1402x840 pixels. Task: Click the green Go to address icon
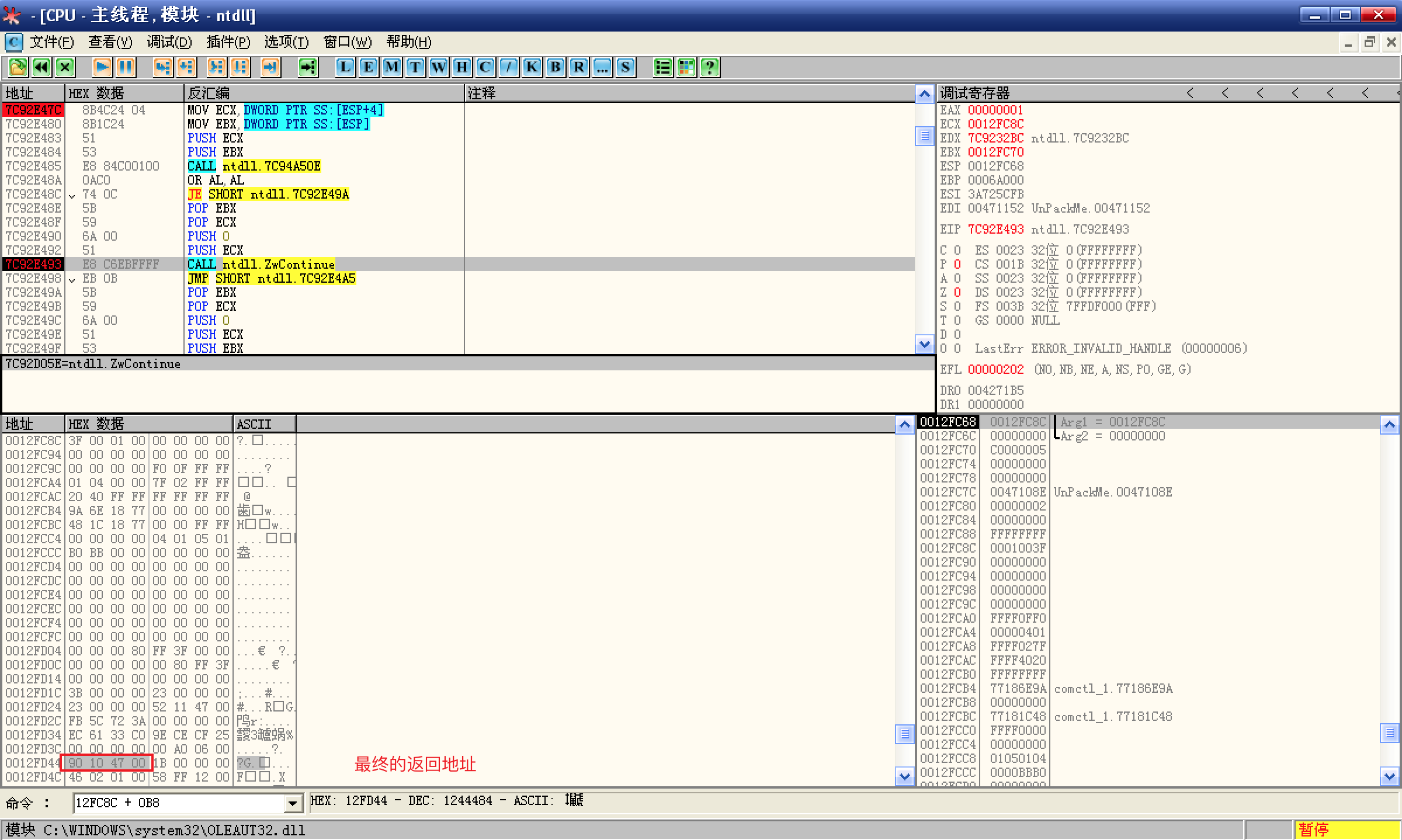[308, 68]
